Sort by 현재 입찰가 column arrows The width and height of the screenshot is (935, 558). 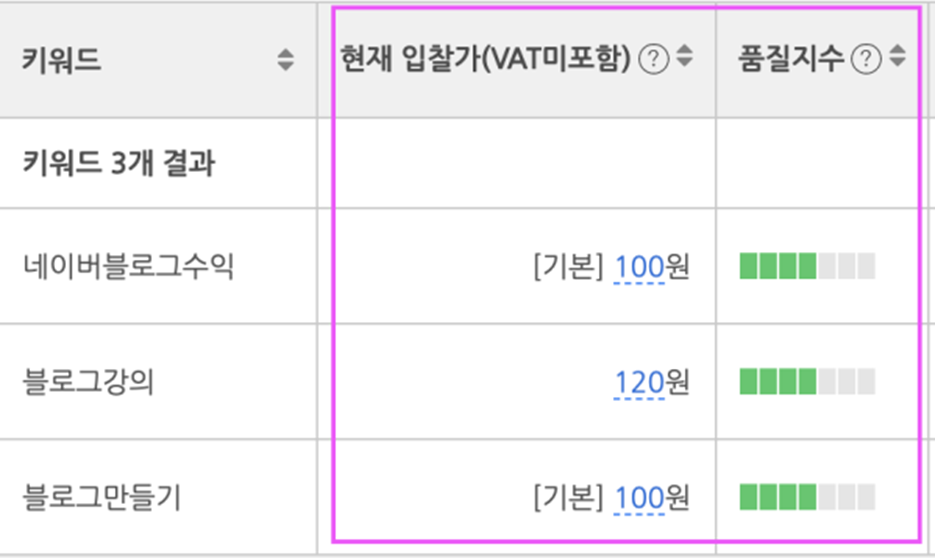(685, 56)
